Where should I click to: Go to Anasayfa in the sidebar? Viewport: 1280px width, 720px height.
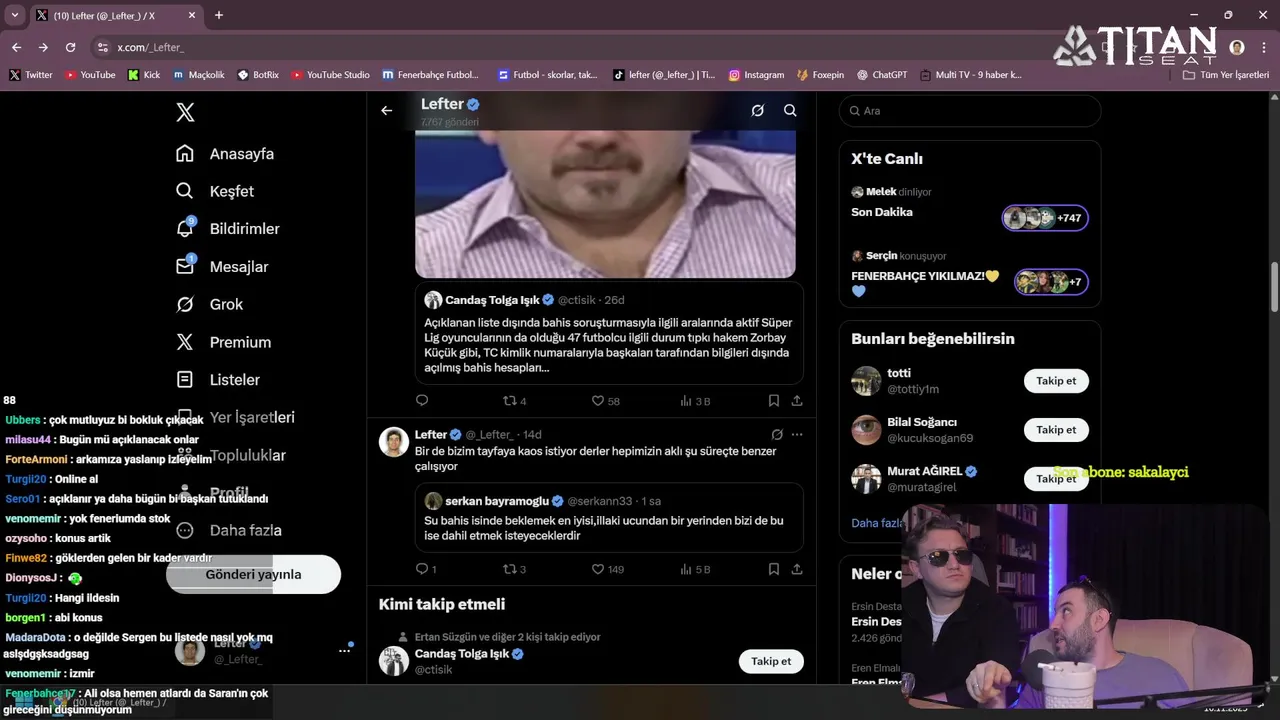pos(225,154)
